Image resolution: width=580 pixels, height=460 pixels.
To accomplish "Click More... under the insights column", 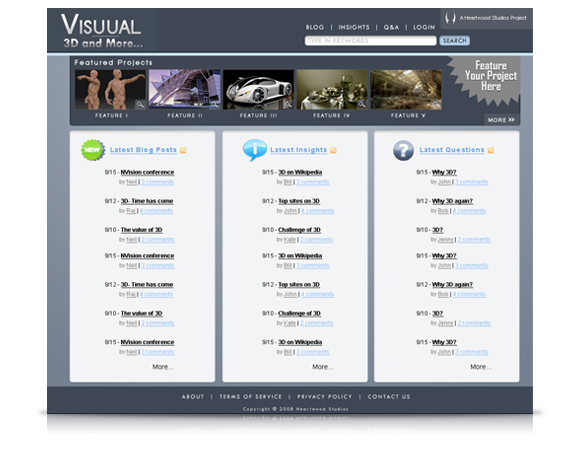I will tap(323, 367).
